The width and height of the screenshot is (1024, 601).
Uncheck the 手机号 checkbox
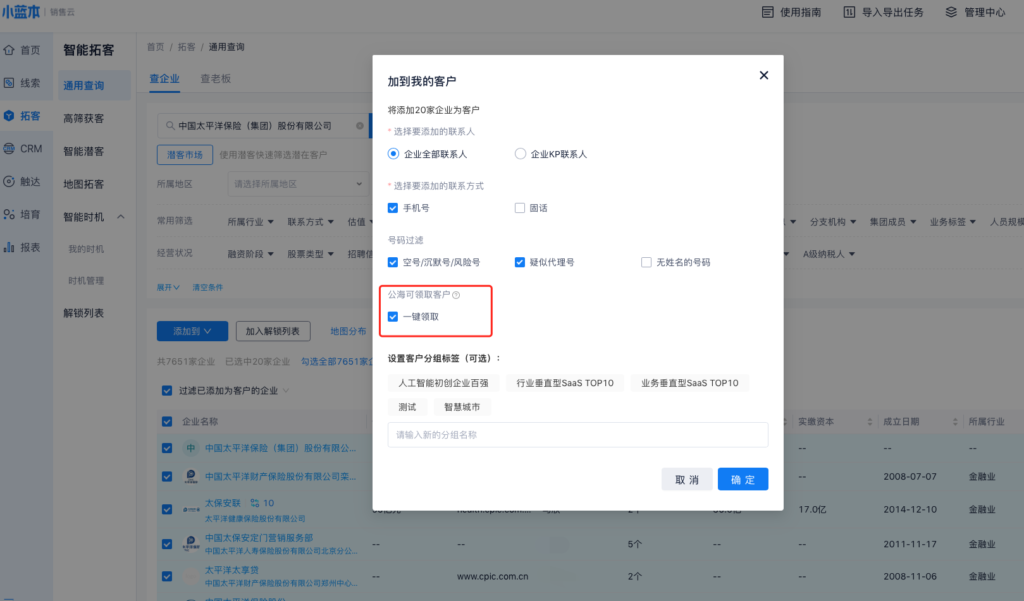click(393, 208)
